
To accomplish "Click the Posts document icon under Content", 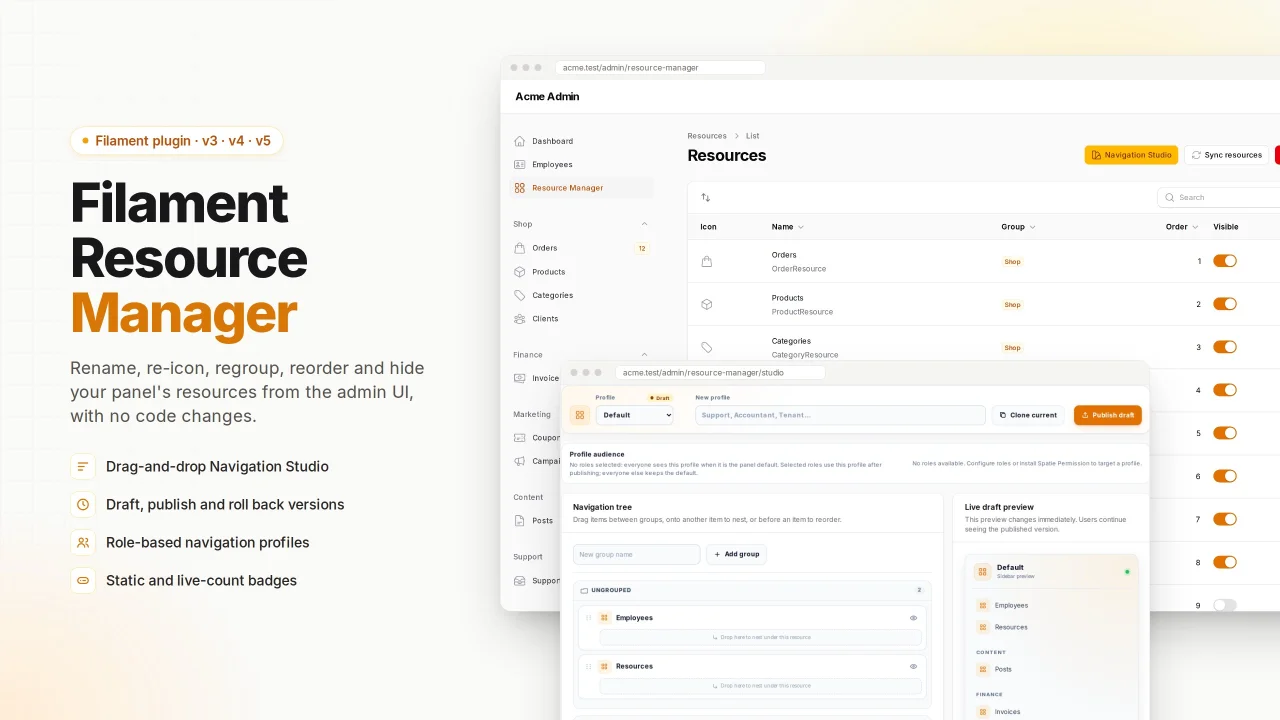I will point(519,521).
